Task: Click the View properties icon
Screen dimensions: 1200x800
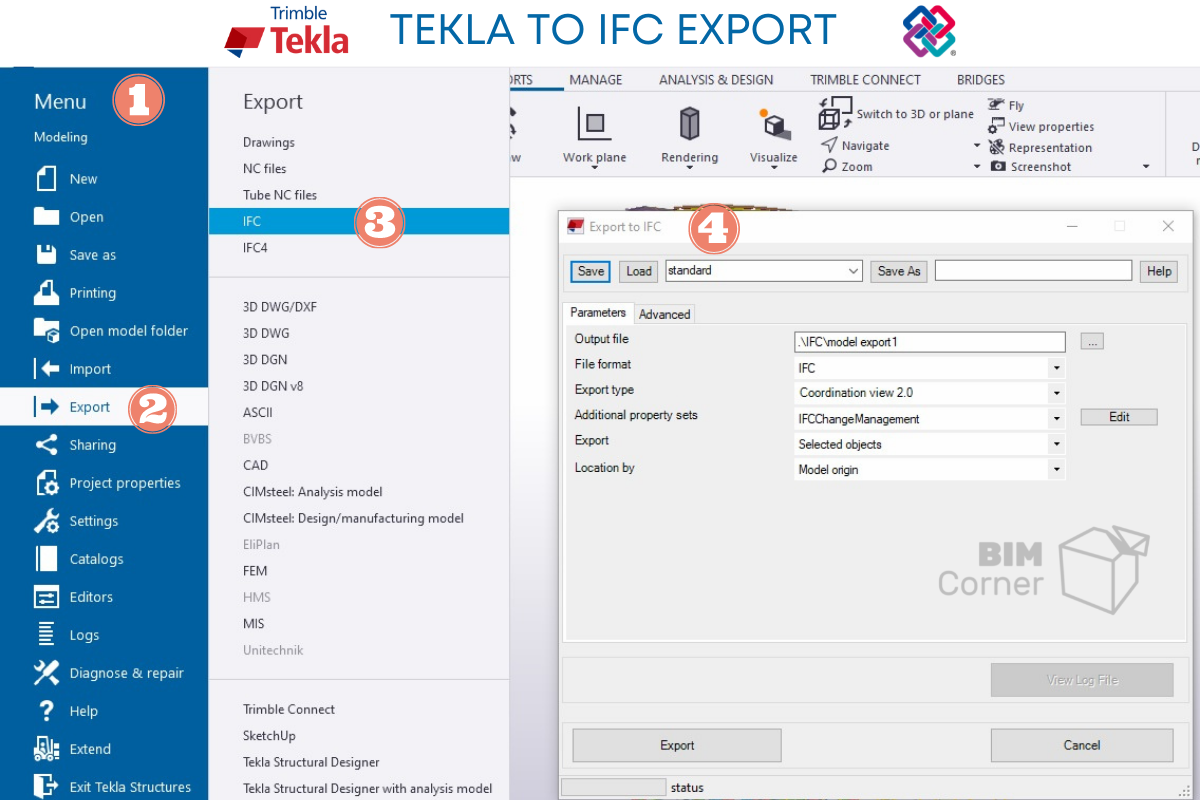Action: pyautogui.click(x=996, y=126)
